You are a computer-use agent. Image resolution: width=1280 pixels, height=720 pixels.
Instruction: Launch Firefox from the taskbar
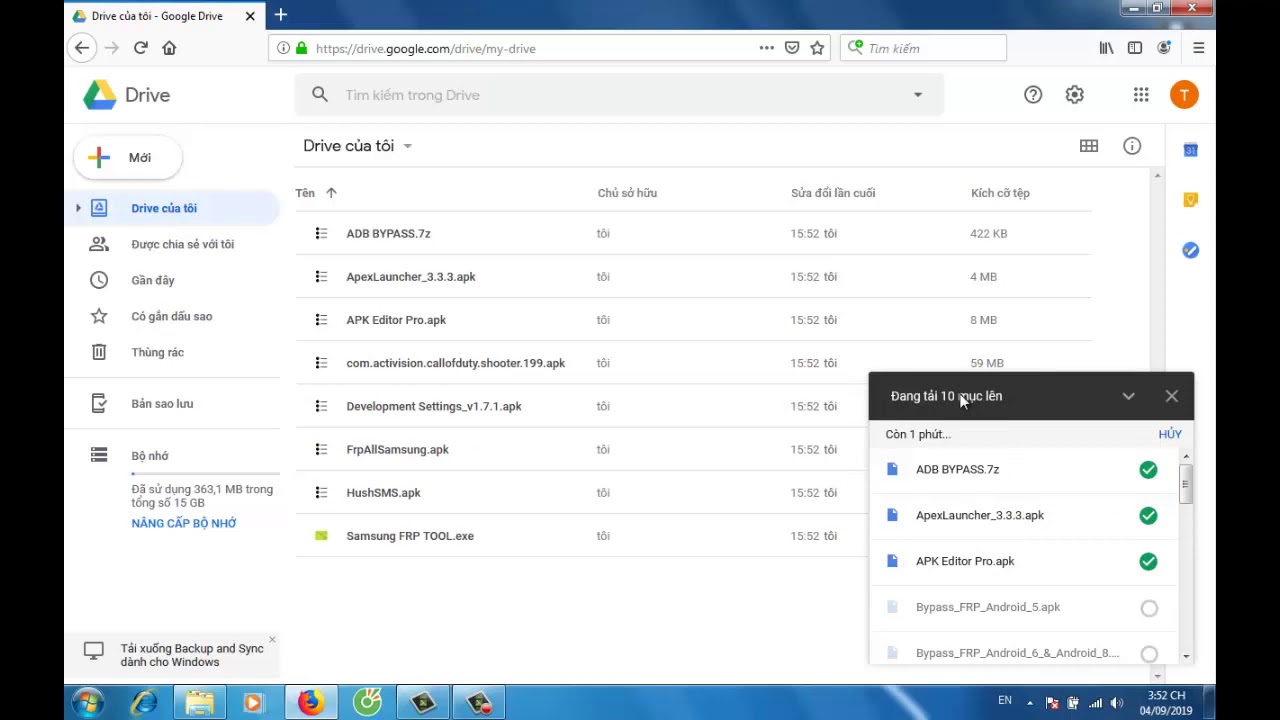[x=310, y=703]
